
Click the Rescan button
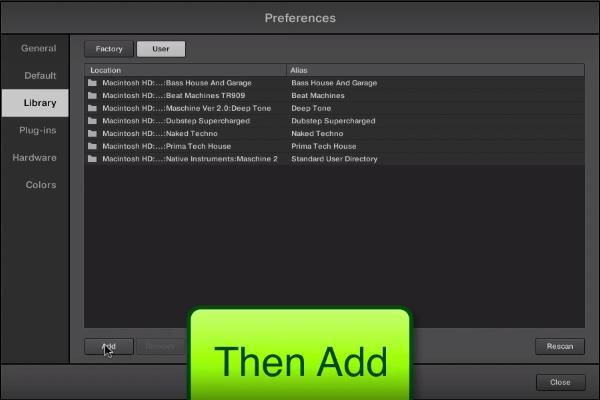click(x=560, y=346)
